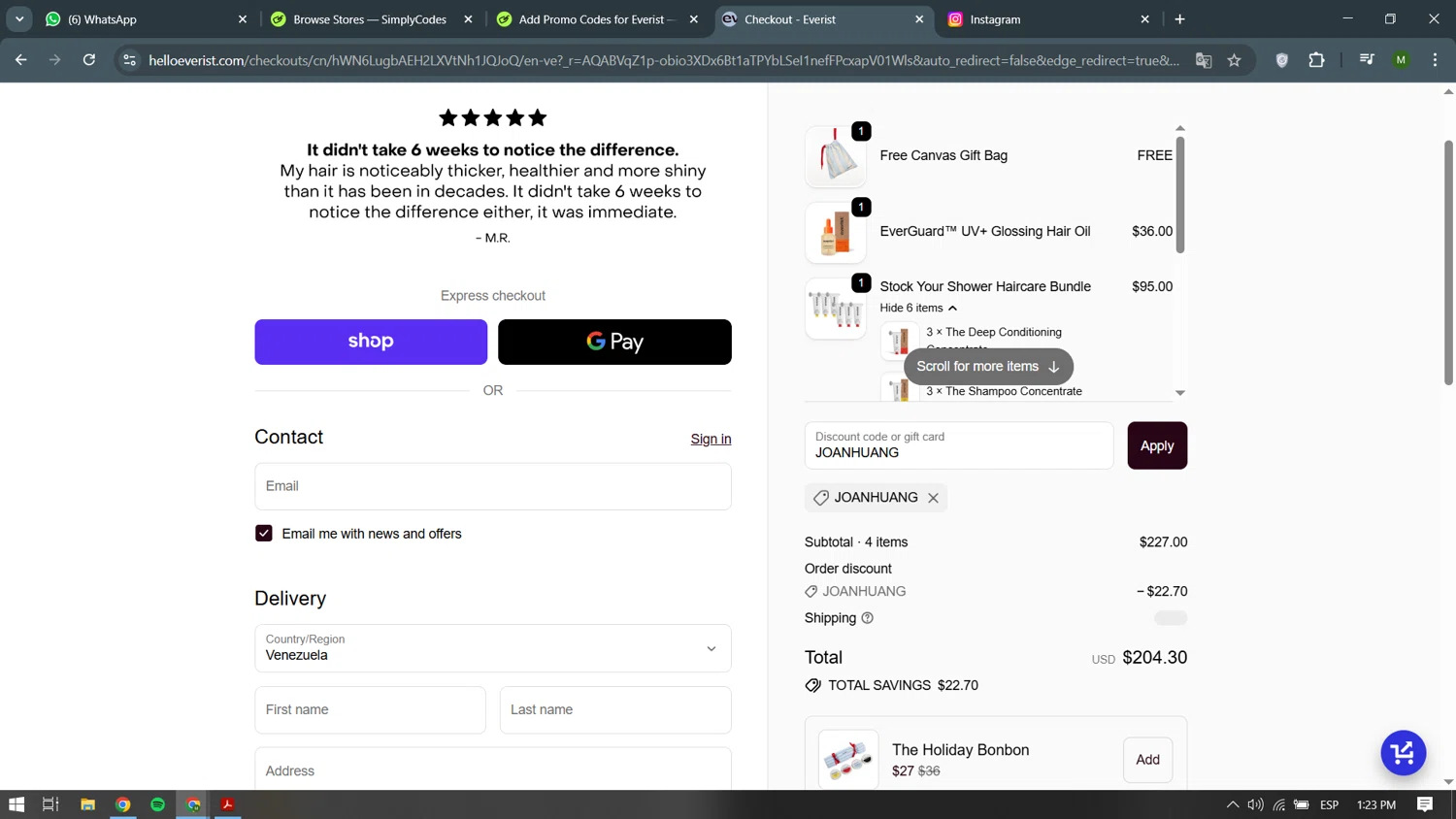Open the shield extension icon
Viewport: 1456px width, 819px height.
click(1282, 60)
